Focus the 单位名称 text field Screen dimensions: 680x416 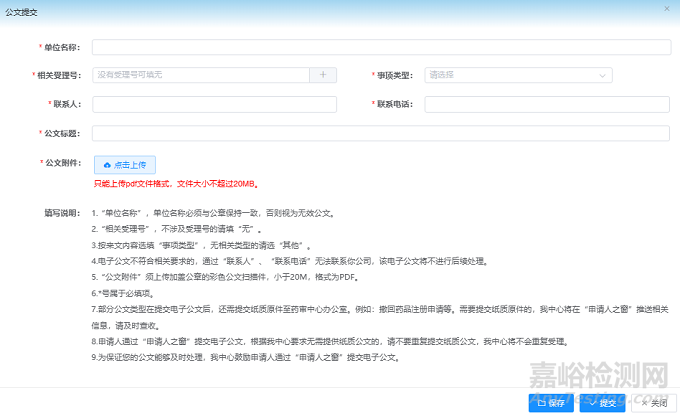point(380,47)
